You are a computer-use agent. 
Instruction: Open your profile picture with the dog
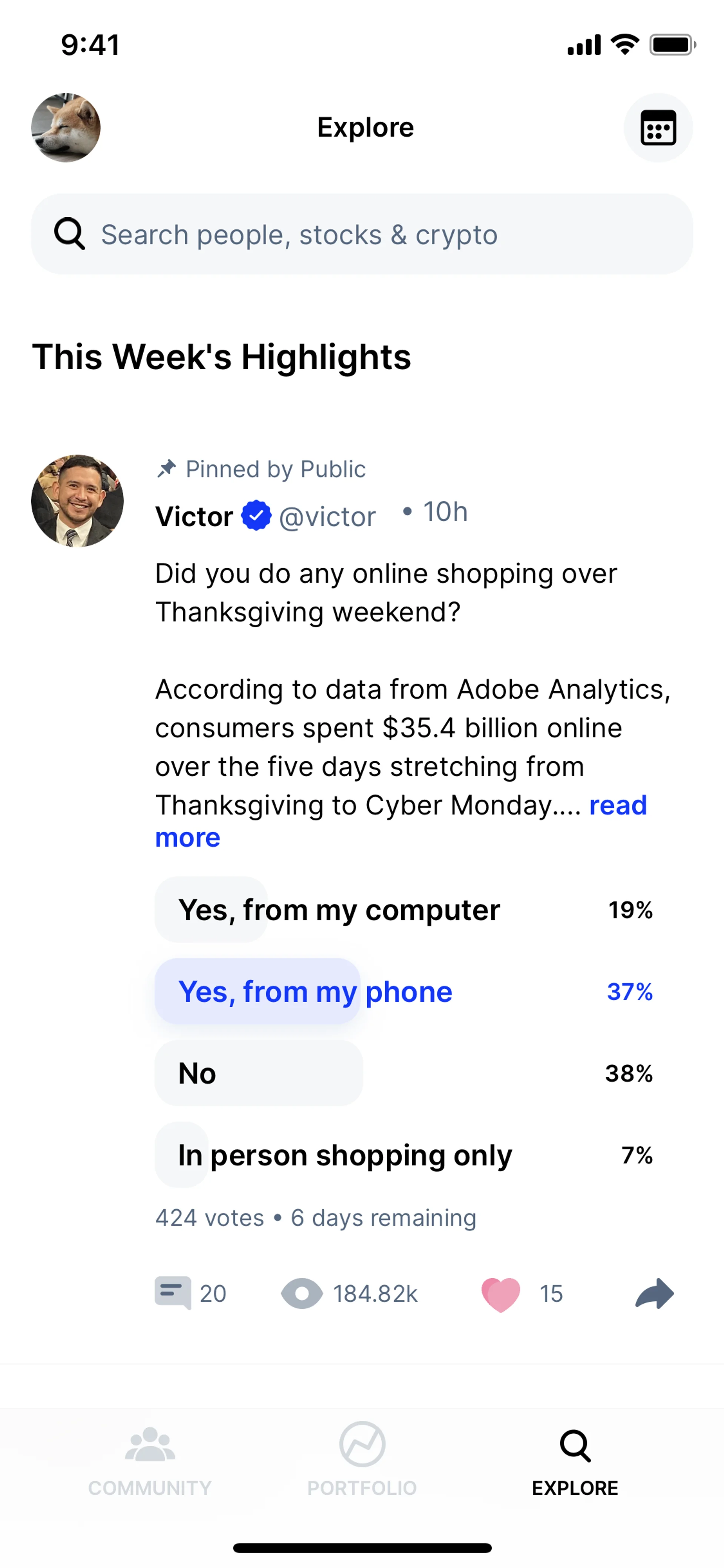66,128
